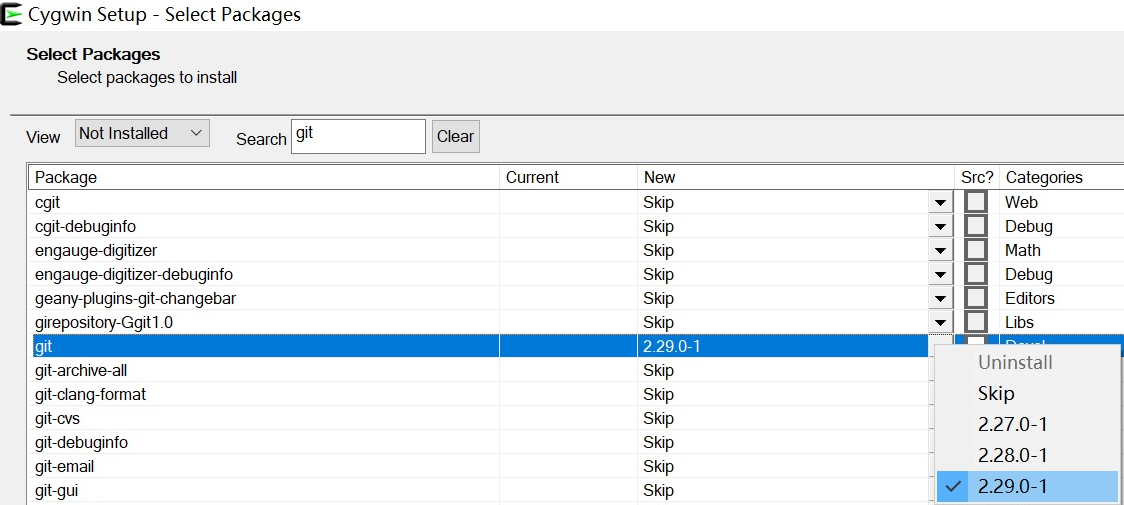Sort by the Package column header
Image resolution: width=1124 pixels, height=505 pixels.
[264, 177]
